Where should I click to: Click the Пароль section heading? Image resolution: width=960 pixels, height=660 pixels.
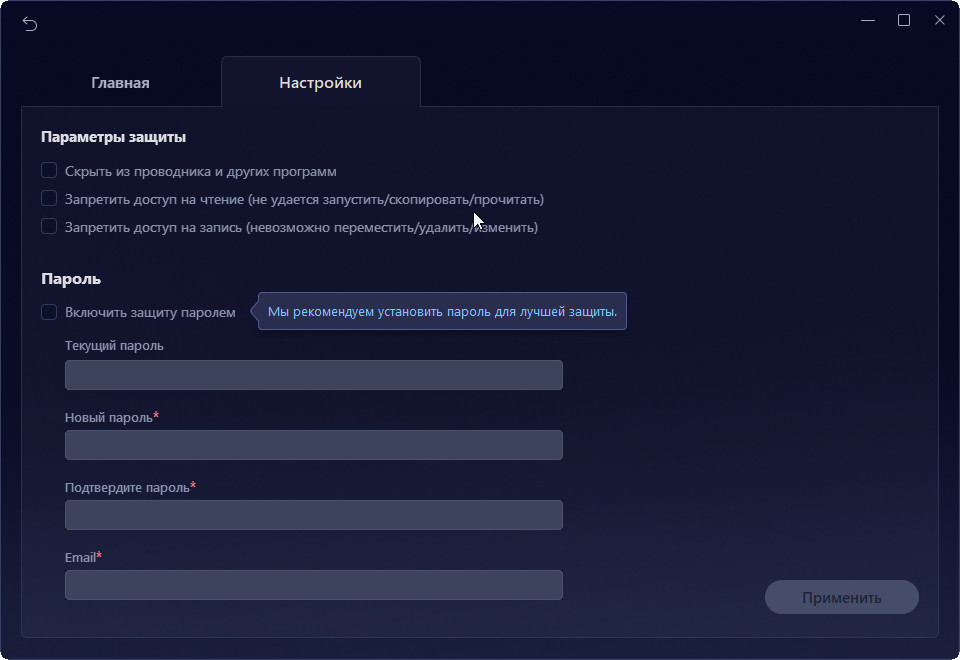click(71, 279)
